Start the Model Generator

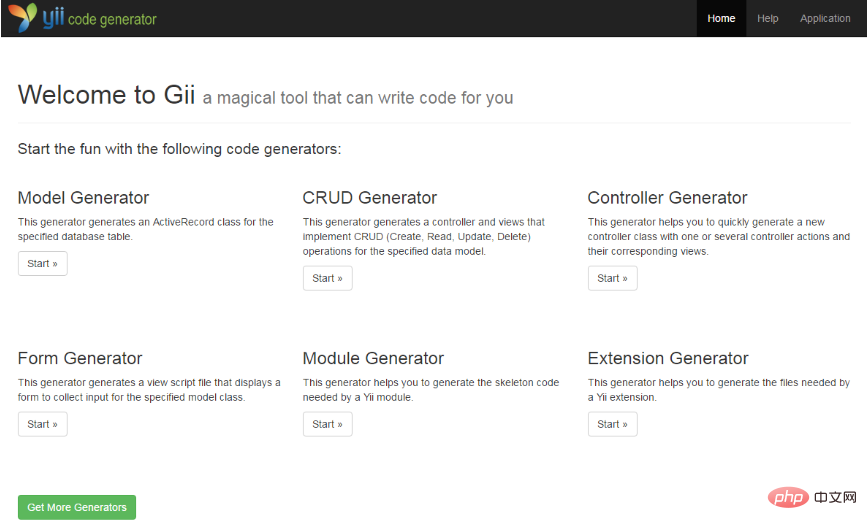click(x=43, y=264)
